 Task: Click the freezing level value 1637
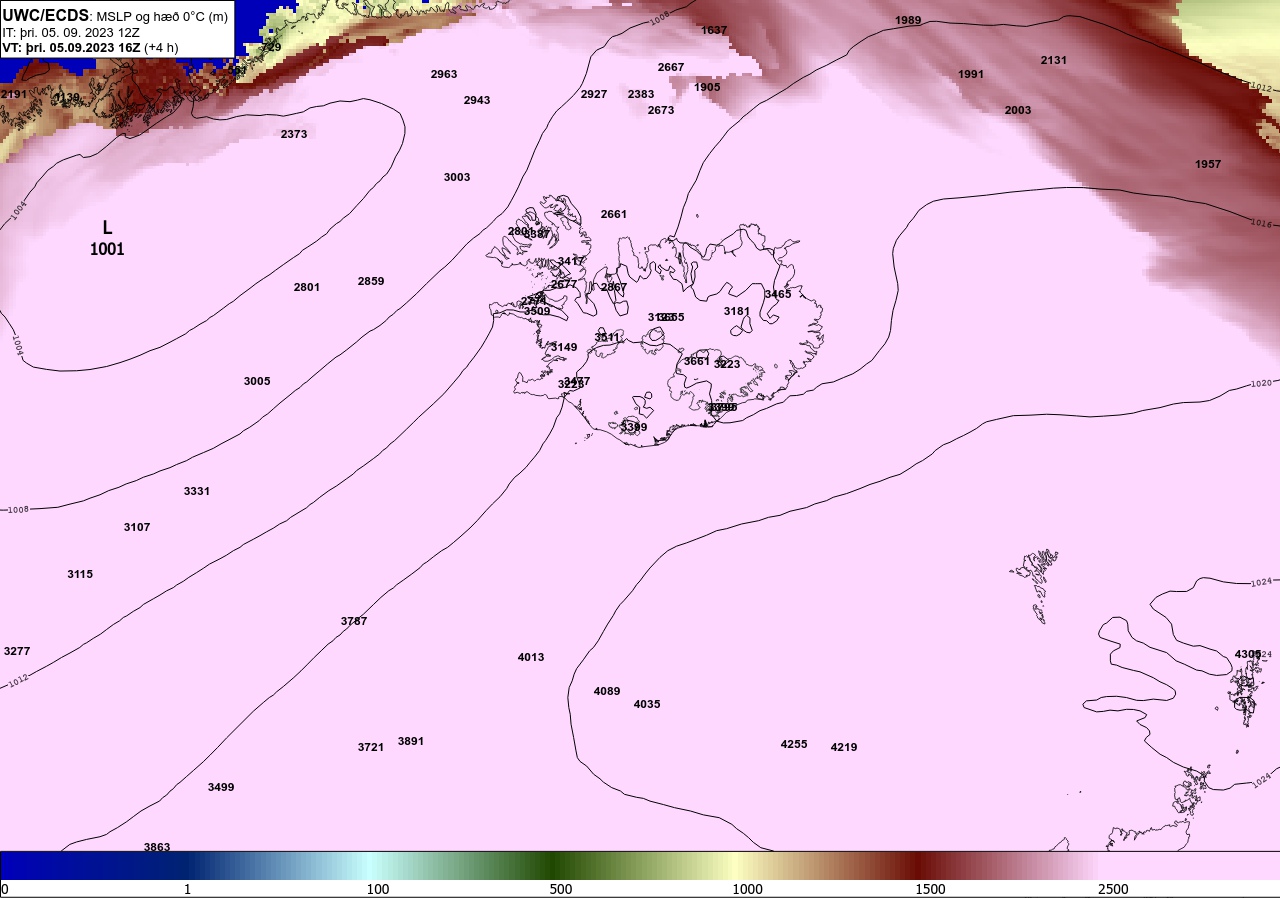(714, 30)
